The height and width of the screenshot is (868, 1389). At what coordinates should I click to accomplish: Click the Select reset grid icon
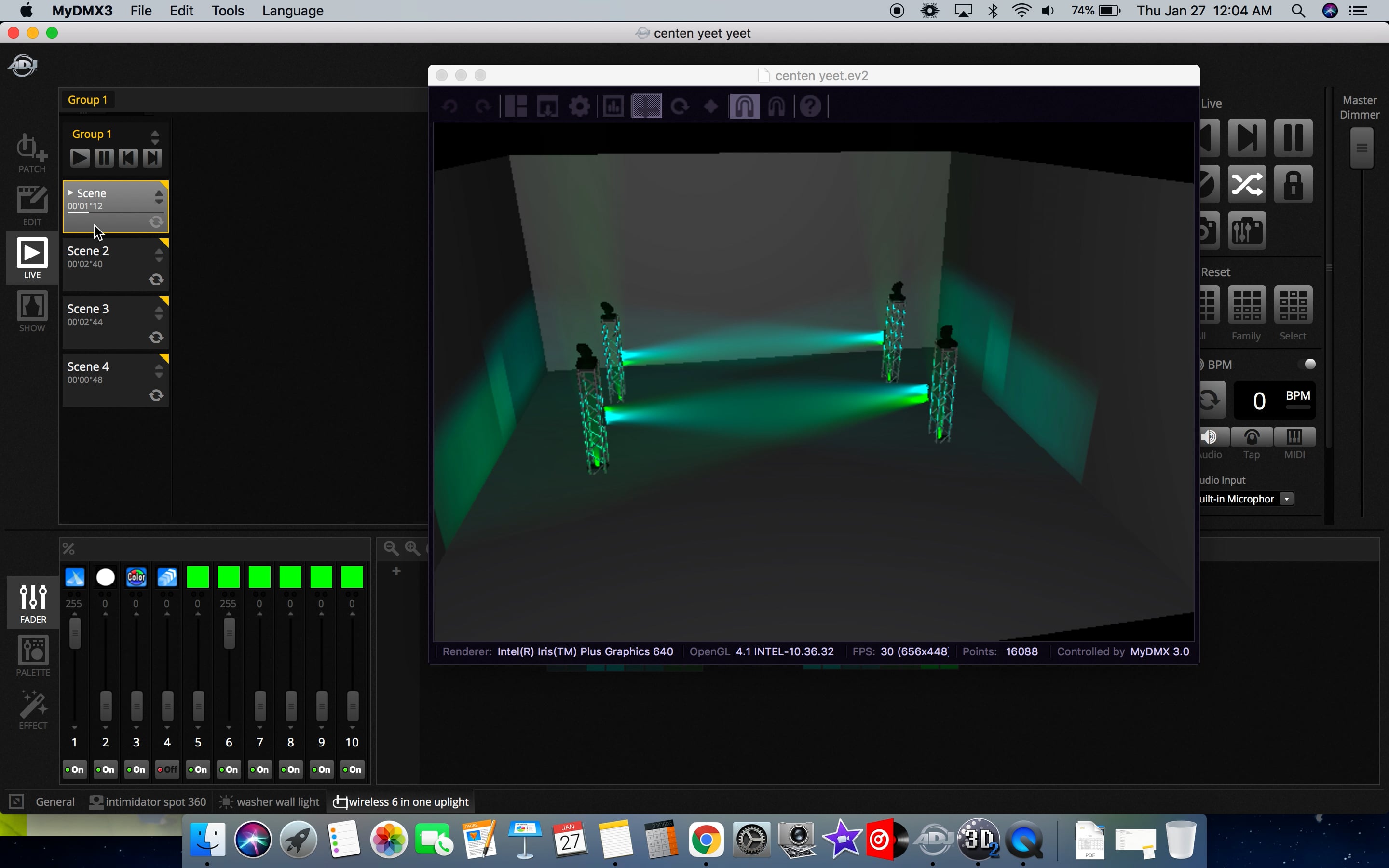(1293, 305)
